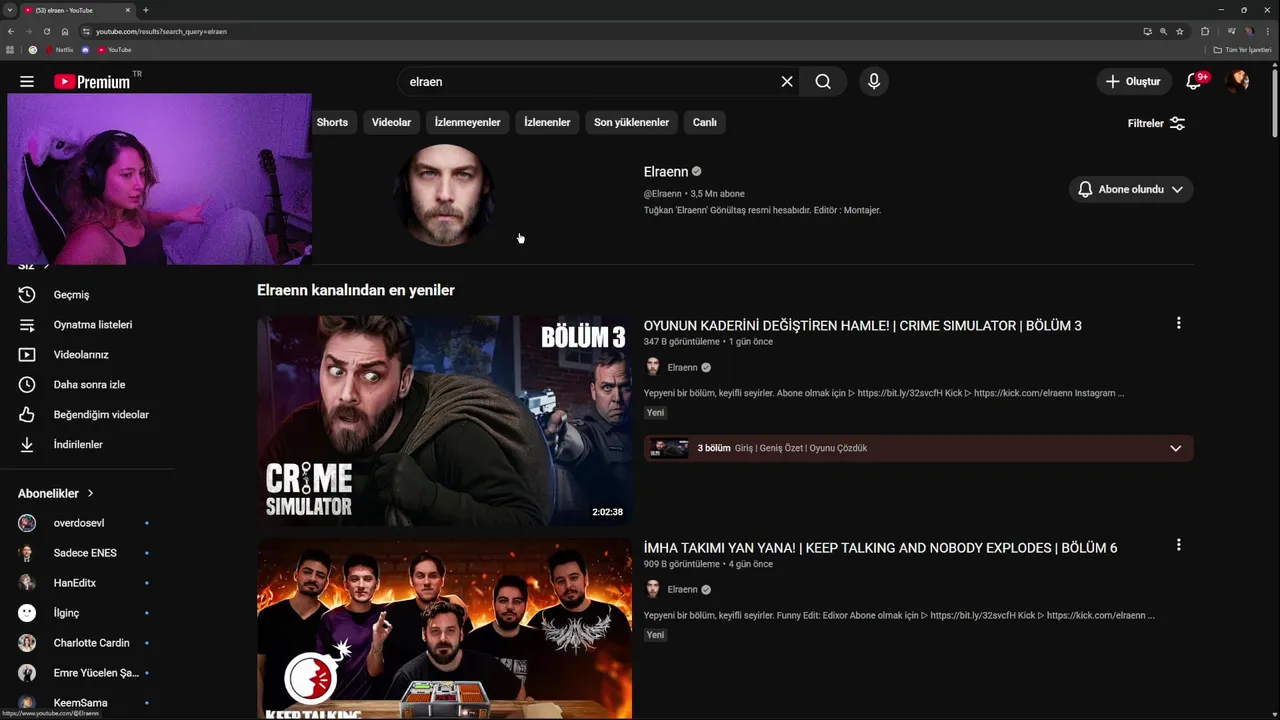Open notifications bell in header
This screenshot has width=1280, height=720.
[1194, 82]
